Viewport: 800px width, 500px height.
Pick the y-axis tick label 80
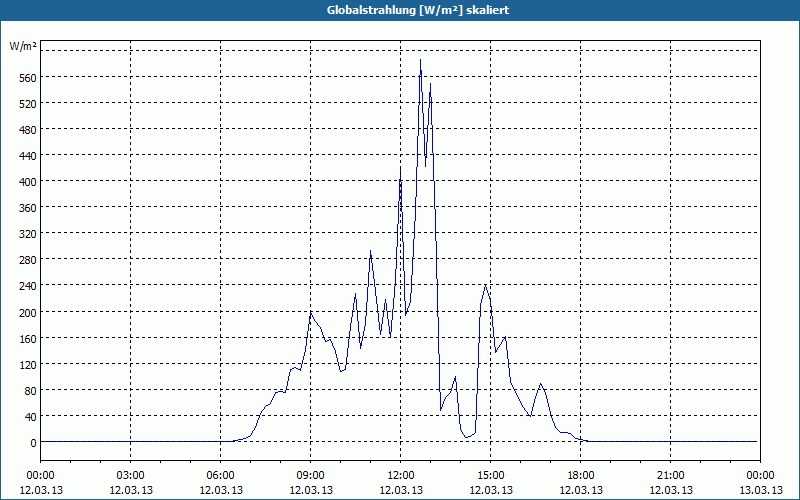tap(31, 390)
